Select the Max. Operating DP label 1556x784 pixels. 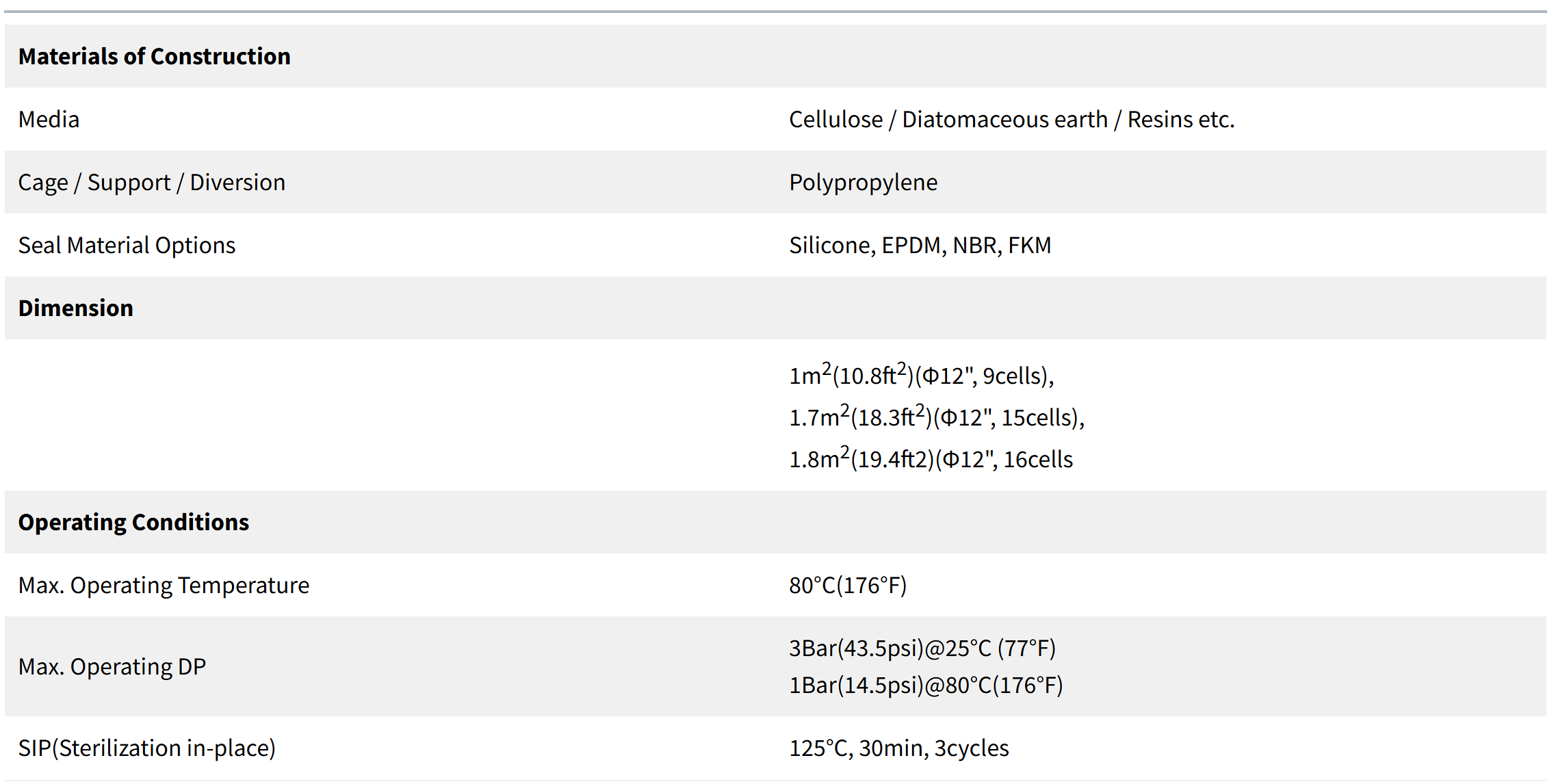pos(112,666)
